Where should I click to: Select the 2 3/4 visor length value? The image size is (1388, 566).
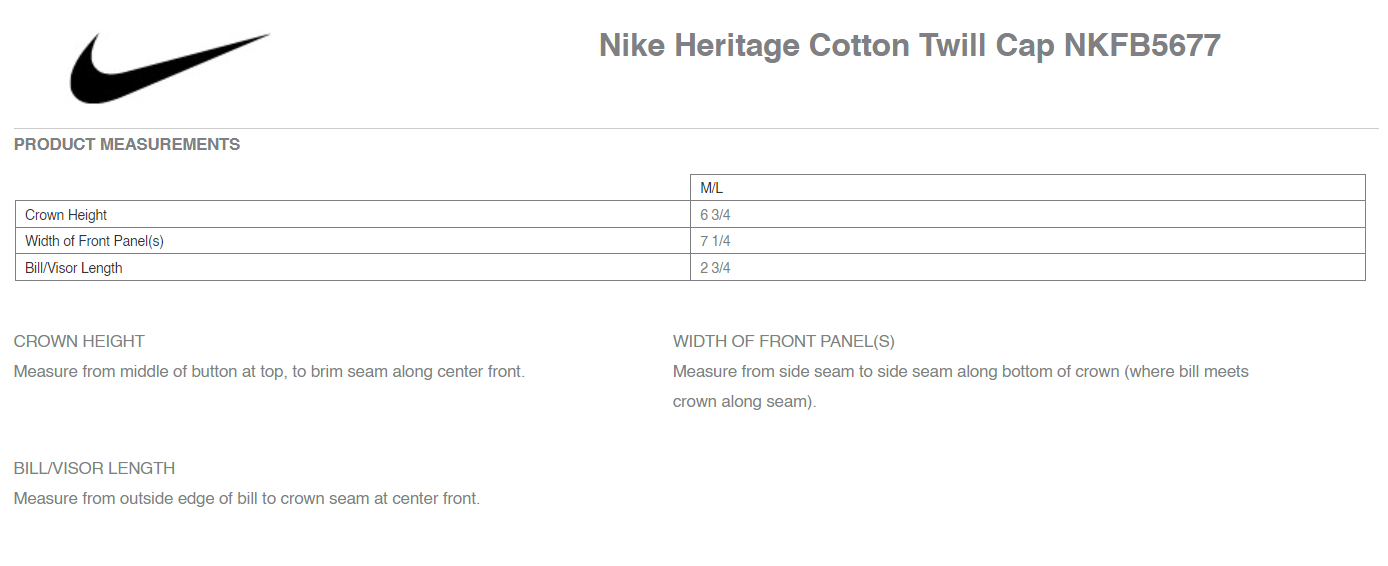[715, 268]
